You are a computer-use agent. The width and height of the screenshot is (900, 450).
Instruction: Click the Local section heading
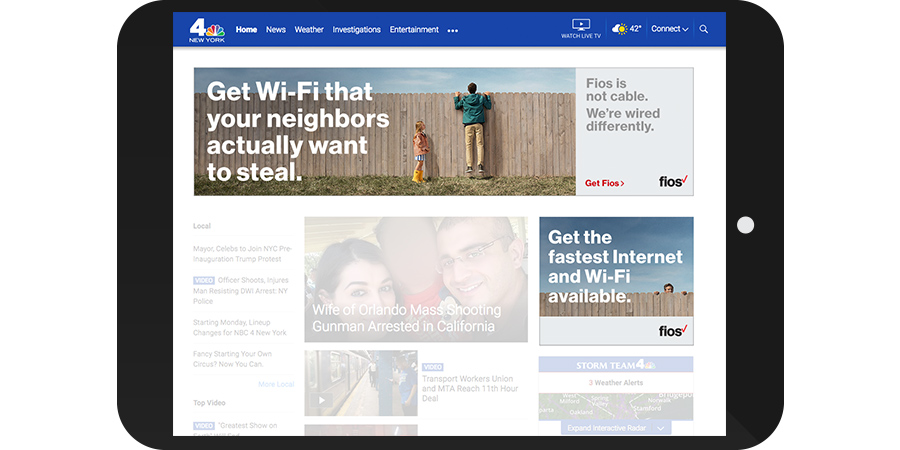click(202, 226)
